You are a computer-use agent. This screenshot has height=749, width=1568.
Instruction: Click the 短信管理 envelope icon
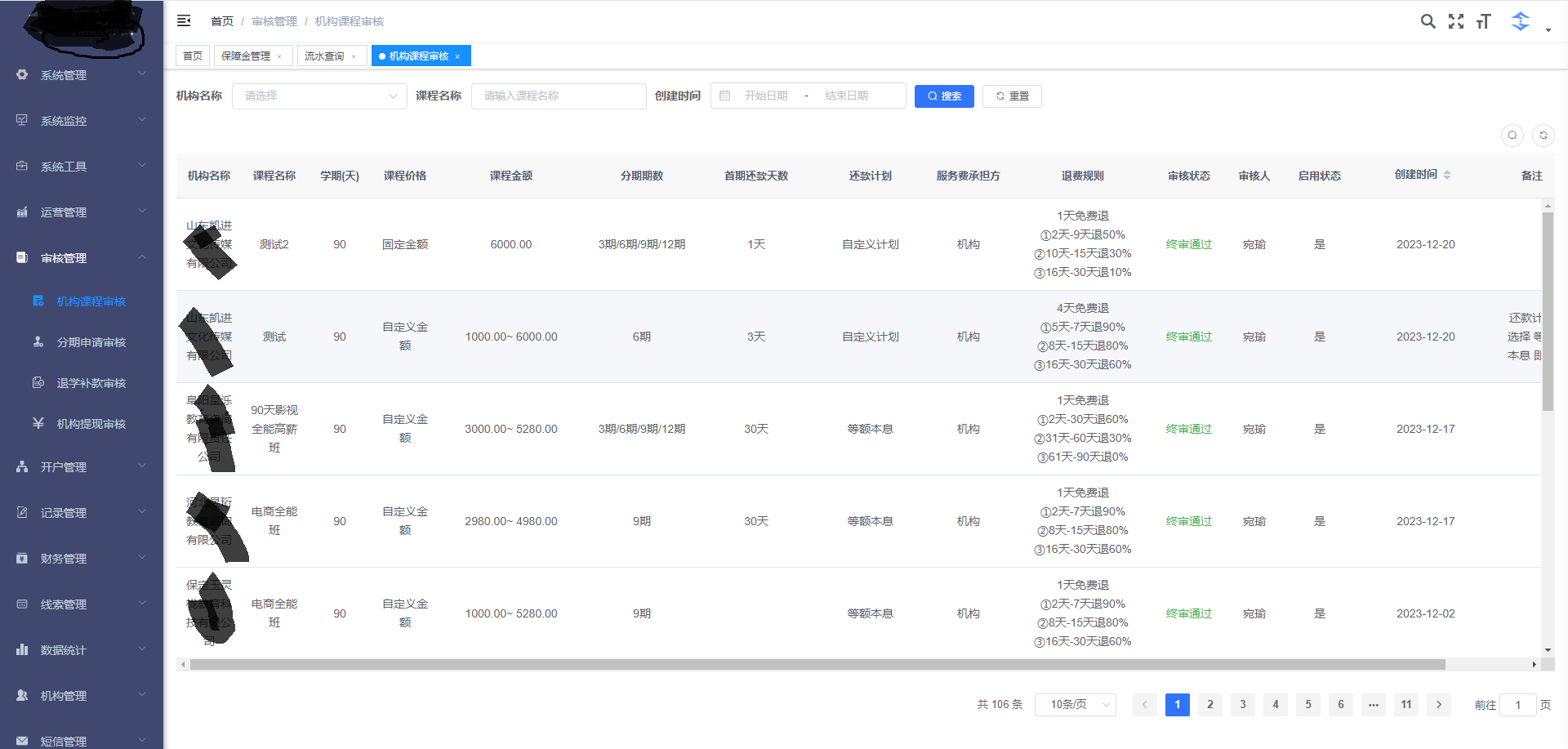[x=22, y=741]
